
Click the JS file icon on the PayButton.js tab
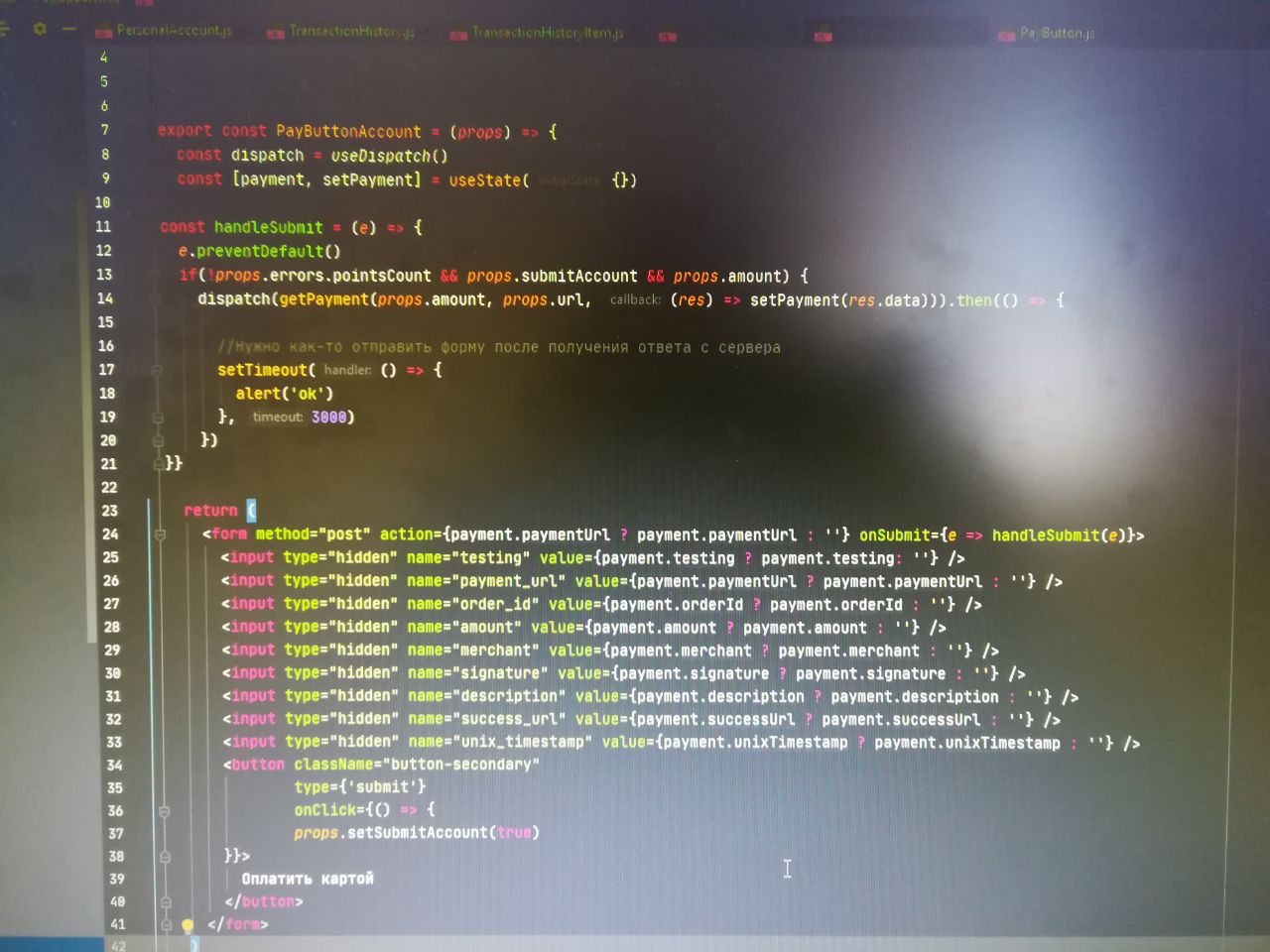1006,35
